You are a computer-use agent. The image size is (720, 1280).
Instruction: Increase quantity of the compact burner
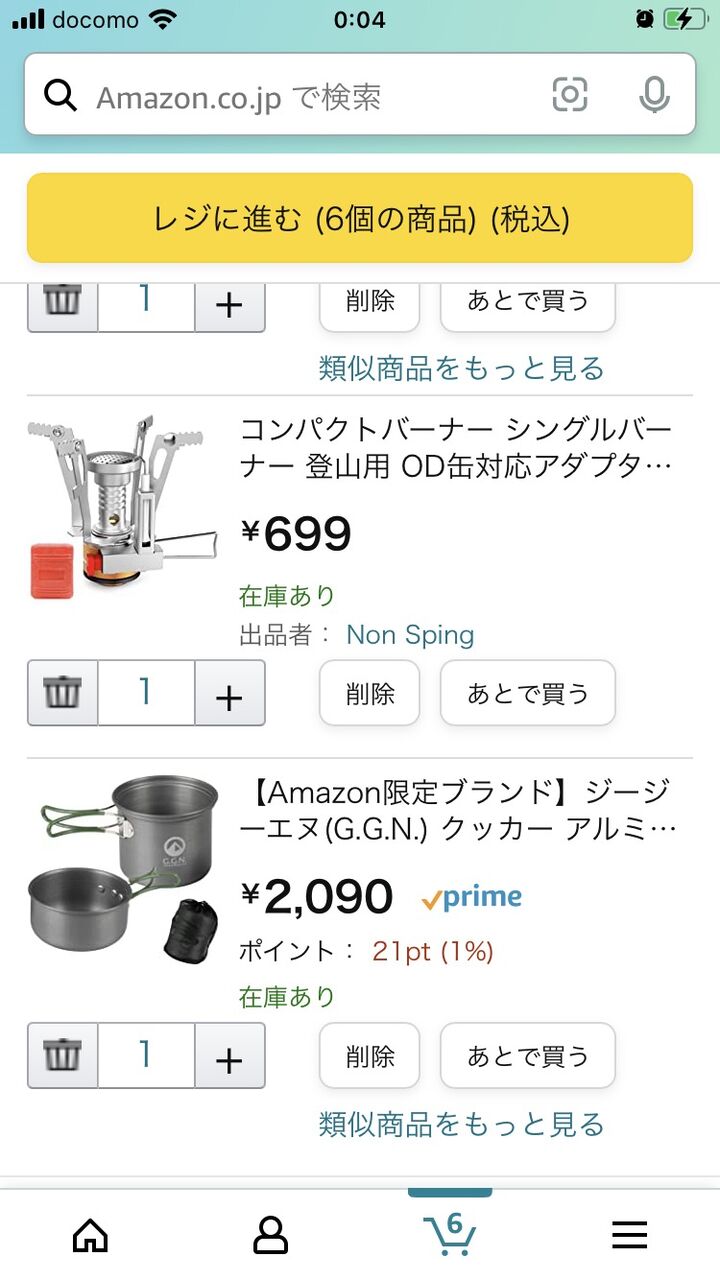(x=230, y=693)
